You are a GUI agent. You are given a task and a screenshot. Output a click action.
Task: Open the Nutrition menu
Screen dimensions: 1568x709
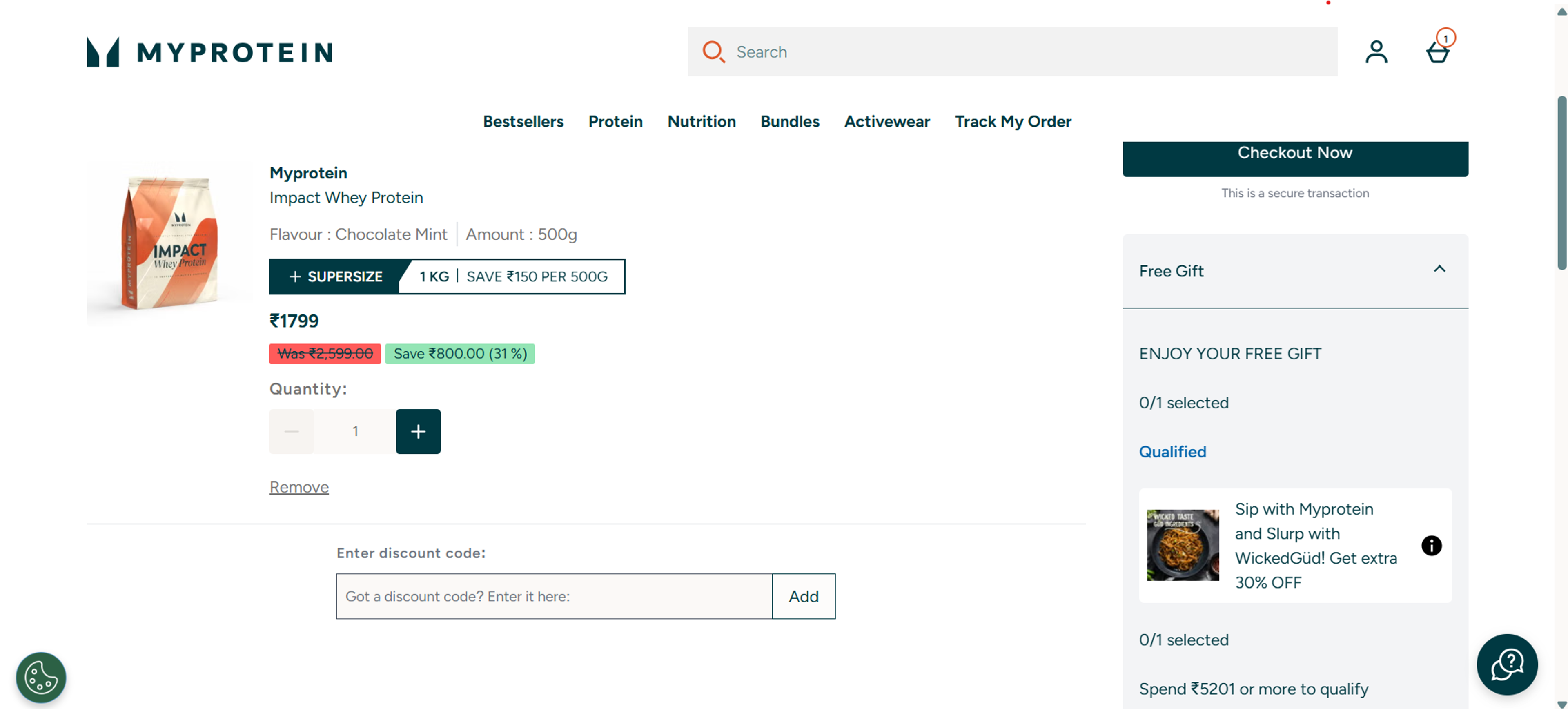(x=701, y=122)
